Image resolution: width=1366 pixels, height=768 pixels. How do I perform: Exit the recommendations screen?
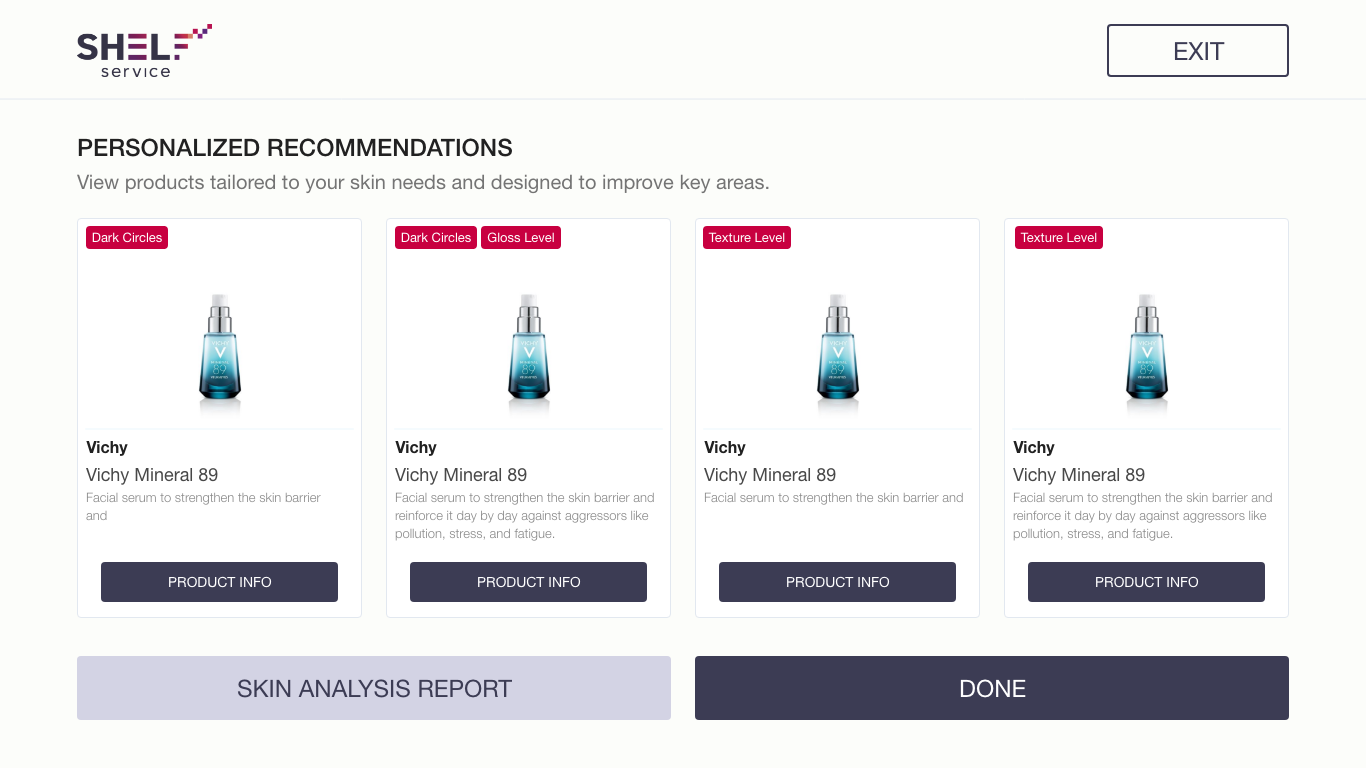1197,51
